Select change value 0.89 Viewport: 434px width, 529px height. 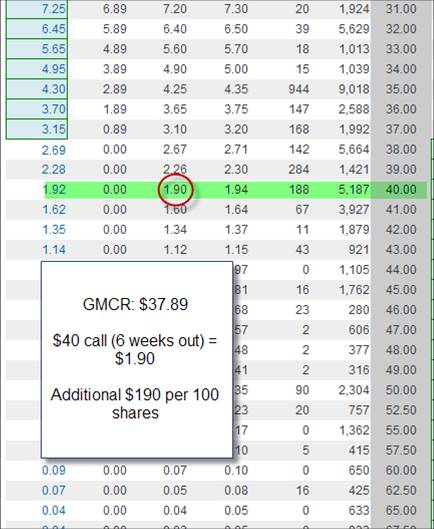coord(115,129)
